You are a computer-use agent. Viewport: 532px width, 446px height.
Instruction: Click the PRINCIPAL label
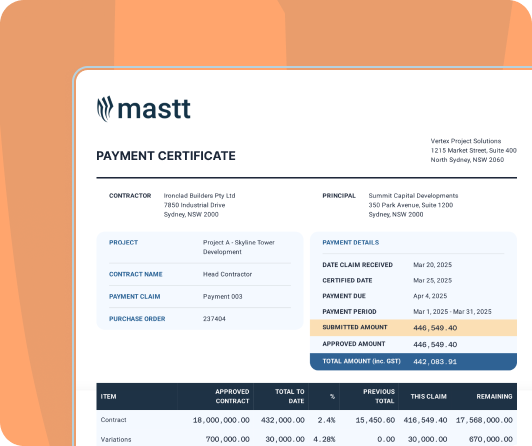(339, 195)
